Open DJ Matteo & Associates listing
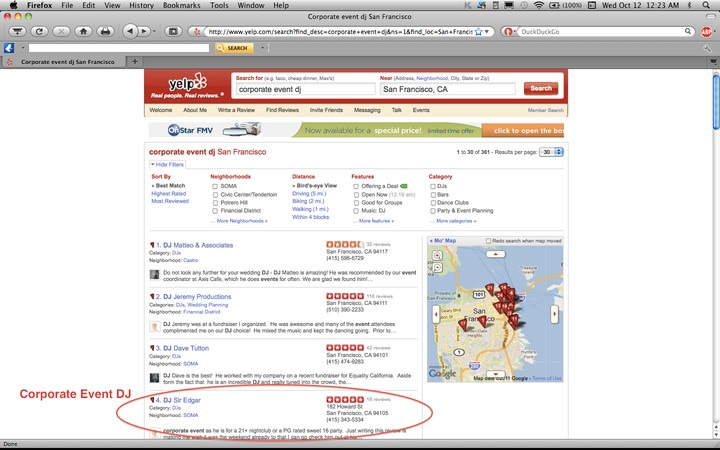Screen dimensions: 720x450 click(x=198, y=245)
